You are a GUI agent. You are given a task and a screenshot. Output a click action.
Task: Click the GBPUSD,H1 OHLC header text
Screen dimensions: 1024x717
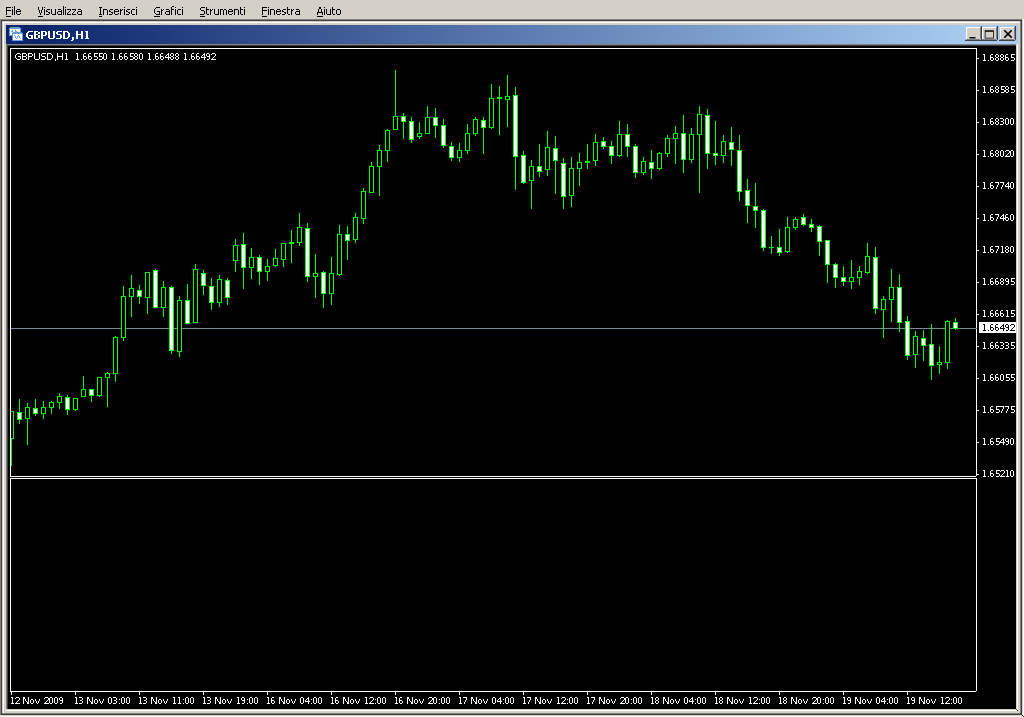[115, 57]
